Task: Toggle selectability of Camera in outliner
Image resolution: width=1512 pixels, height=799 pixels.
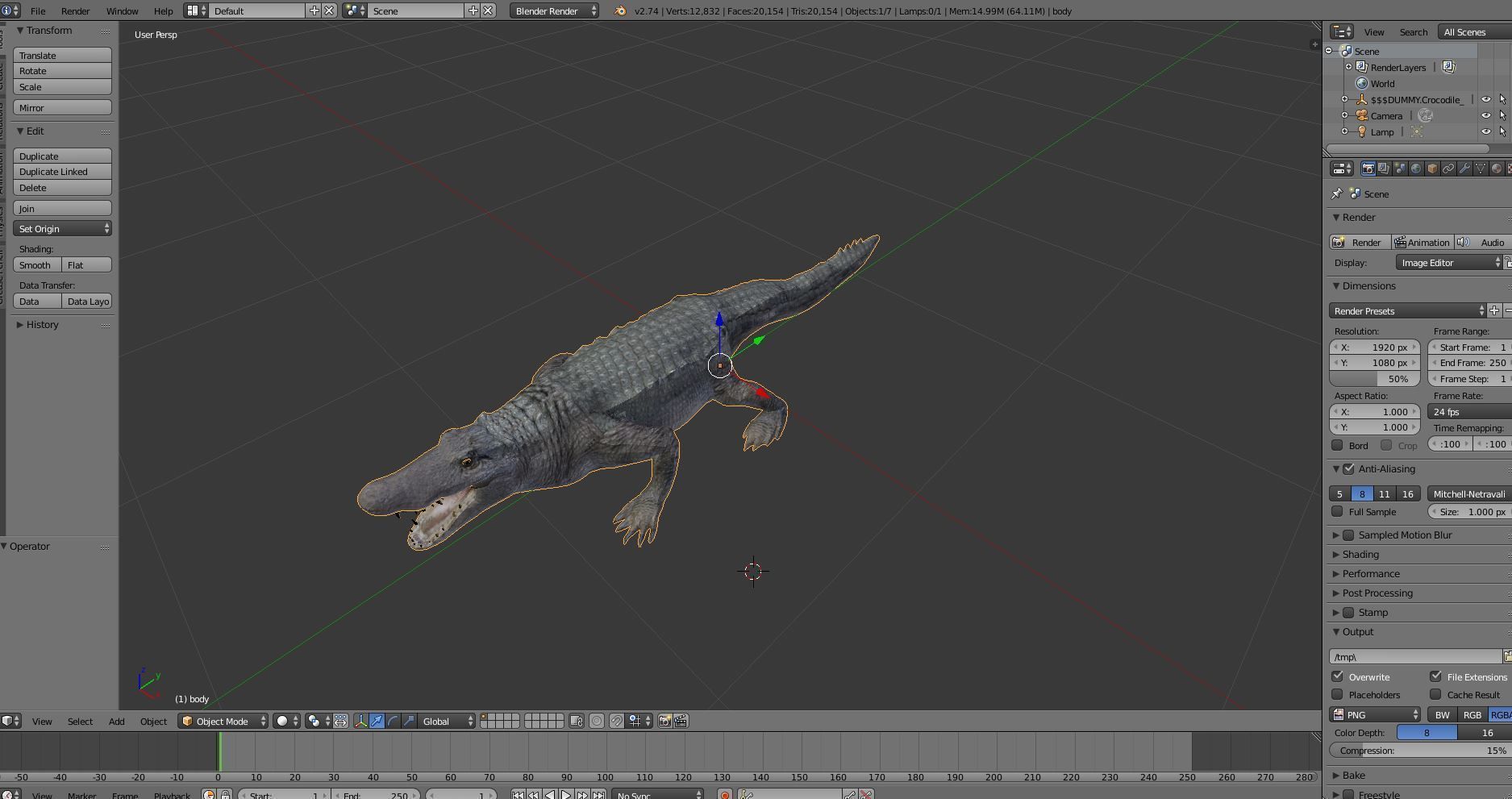Action: point(1502,115)
